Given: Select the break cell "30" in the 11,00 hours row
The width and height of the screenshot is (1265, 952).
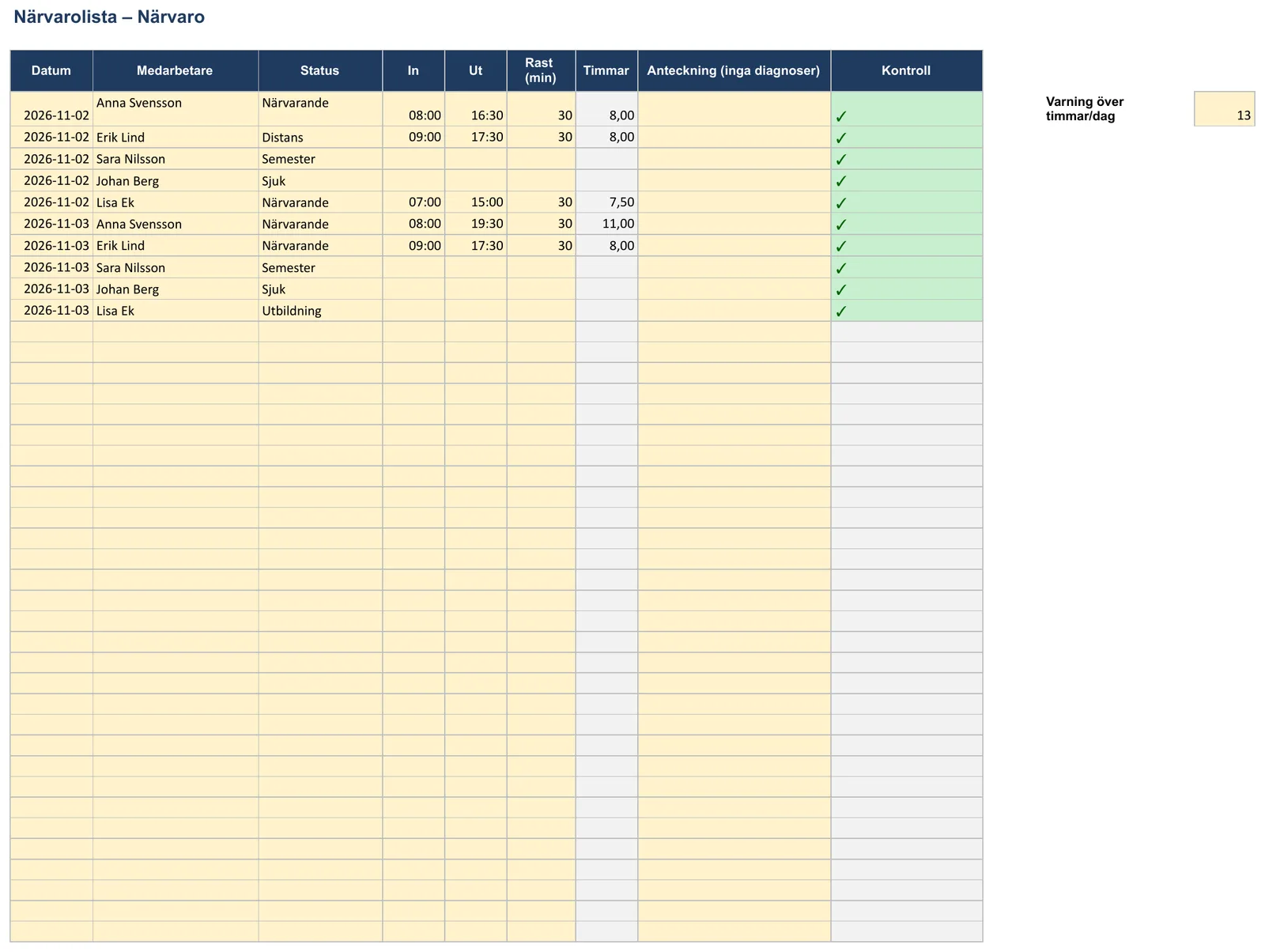Looking at the screenshot, I should (541, 224).
